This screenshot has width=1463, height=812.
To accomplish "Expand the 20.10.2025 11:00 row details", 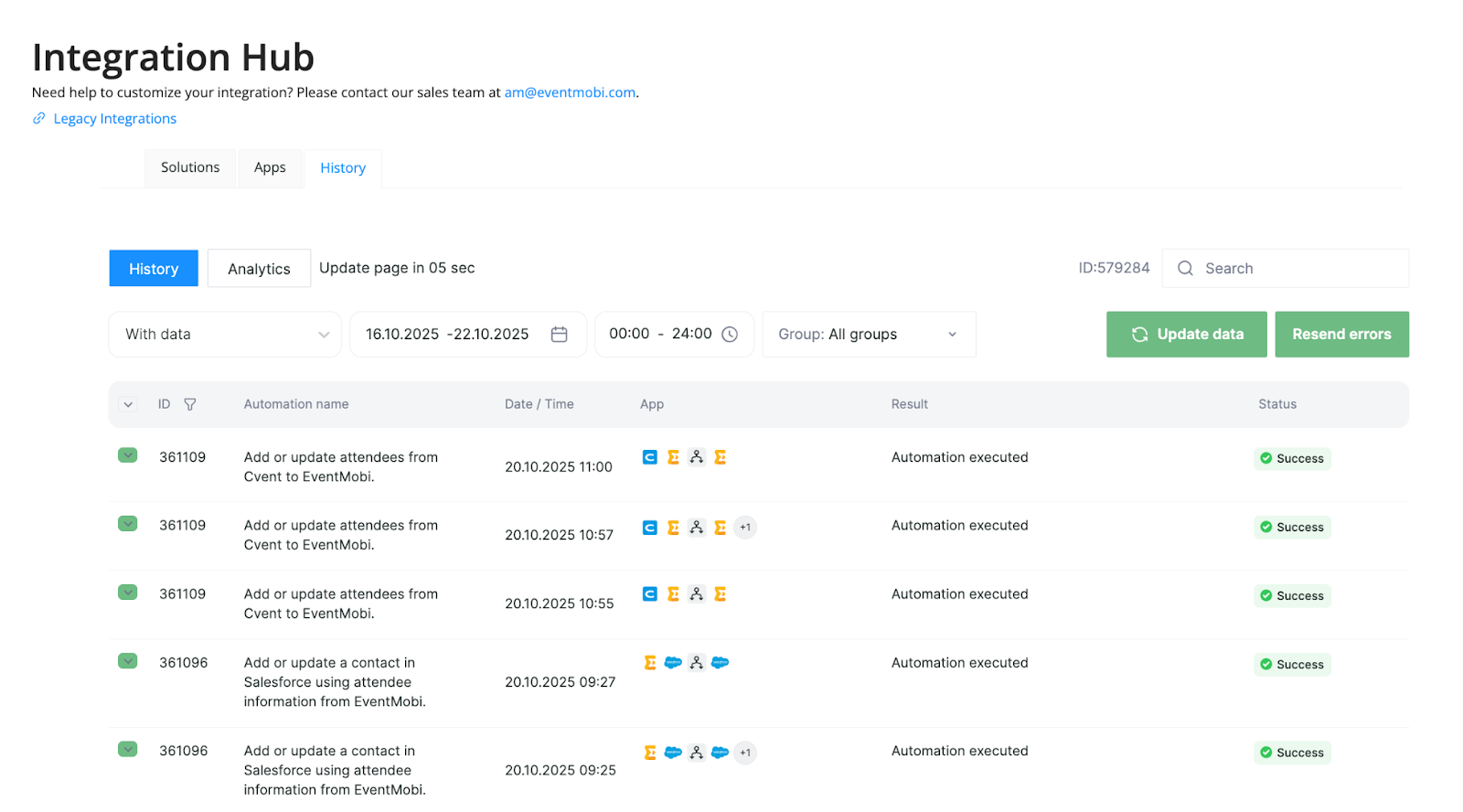I will 128,455.
